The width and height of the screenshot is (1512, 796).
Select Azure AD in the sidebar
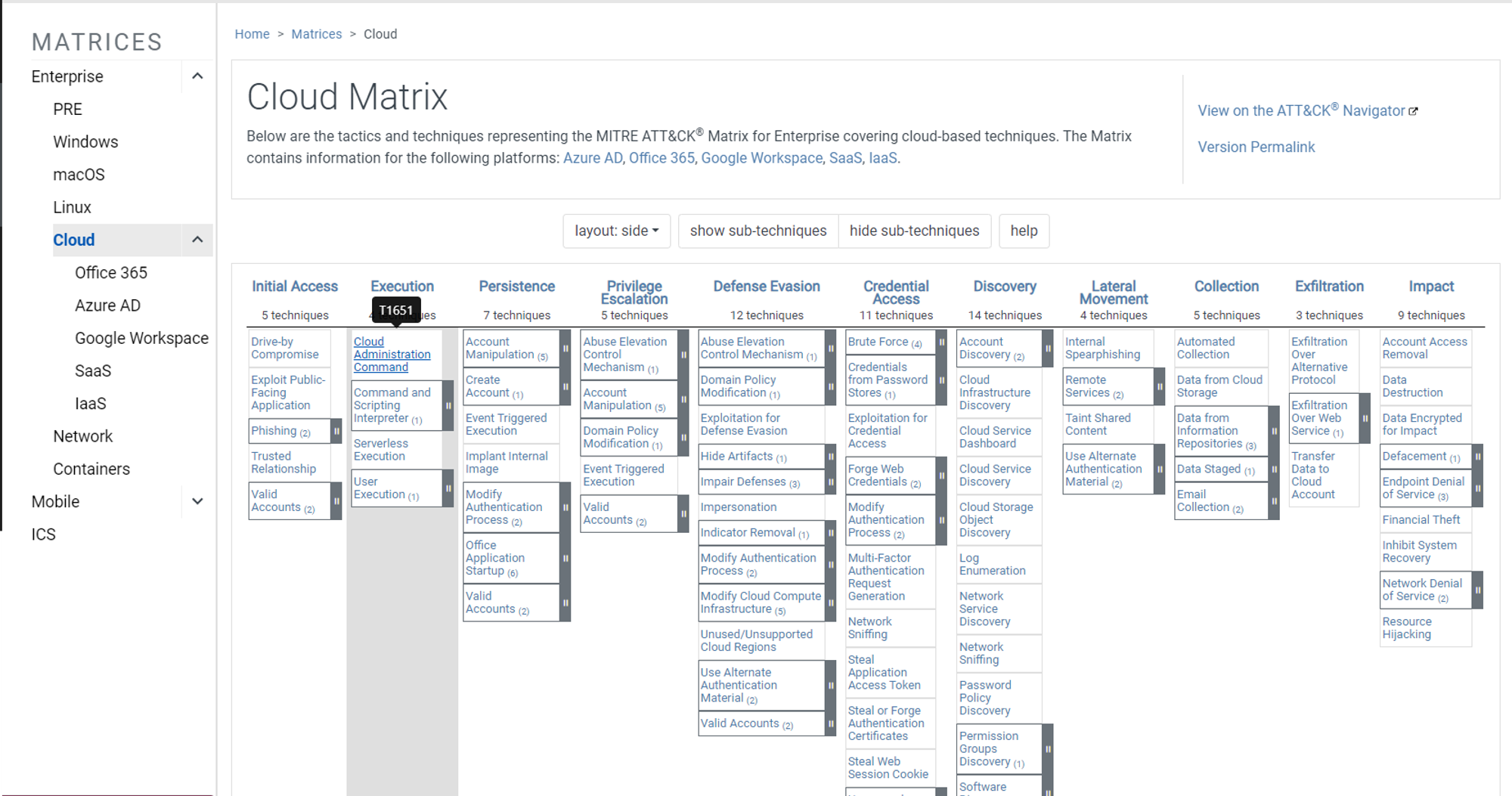(107, 305)
